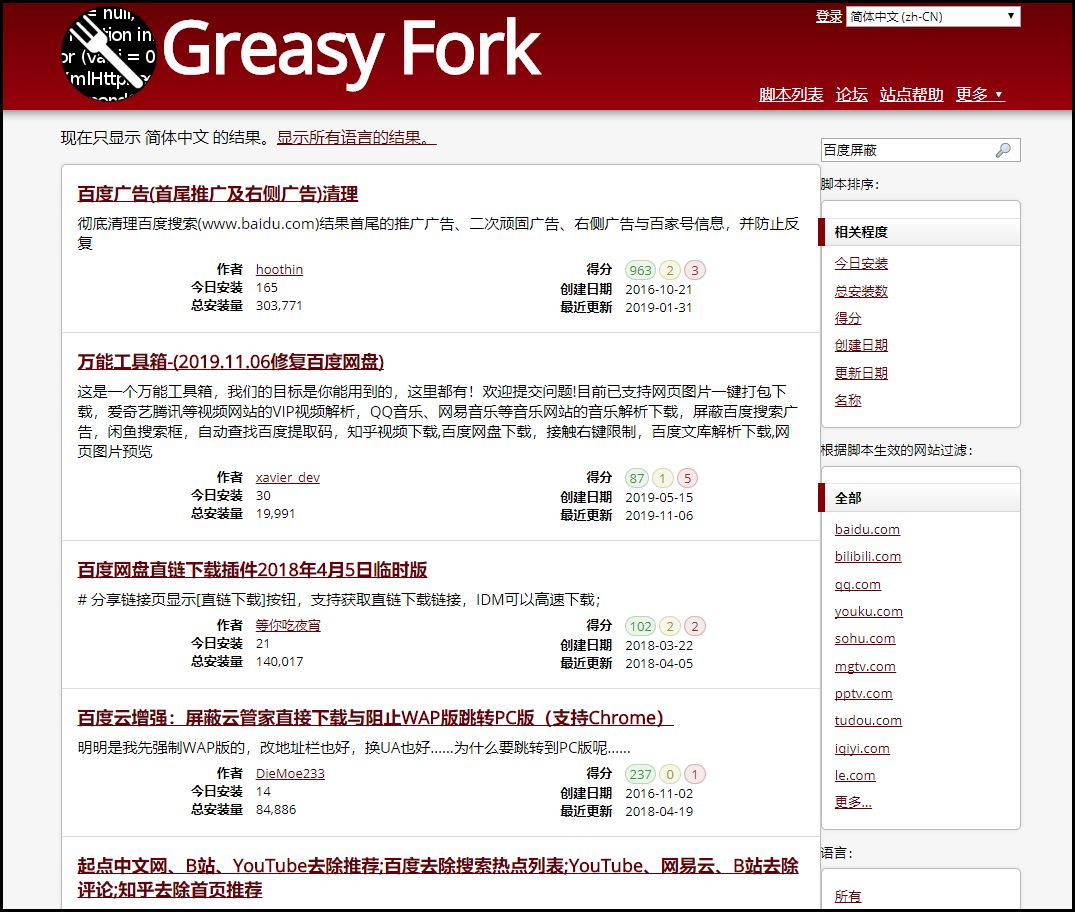Filter scripts by mgtv.com
The width and height of the screenshot is (1075, 912).
[x=865, y=667]
